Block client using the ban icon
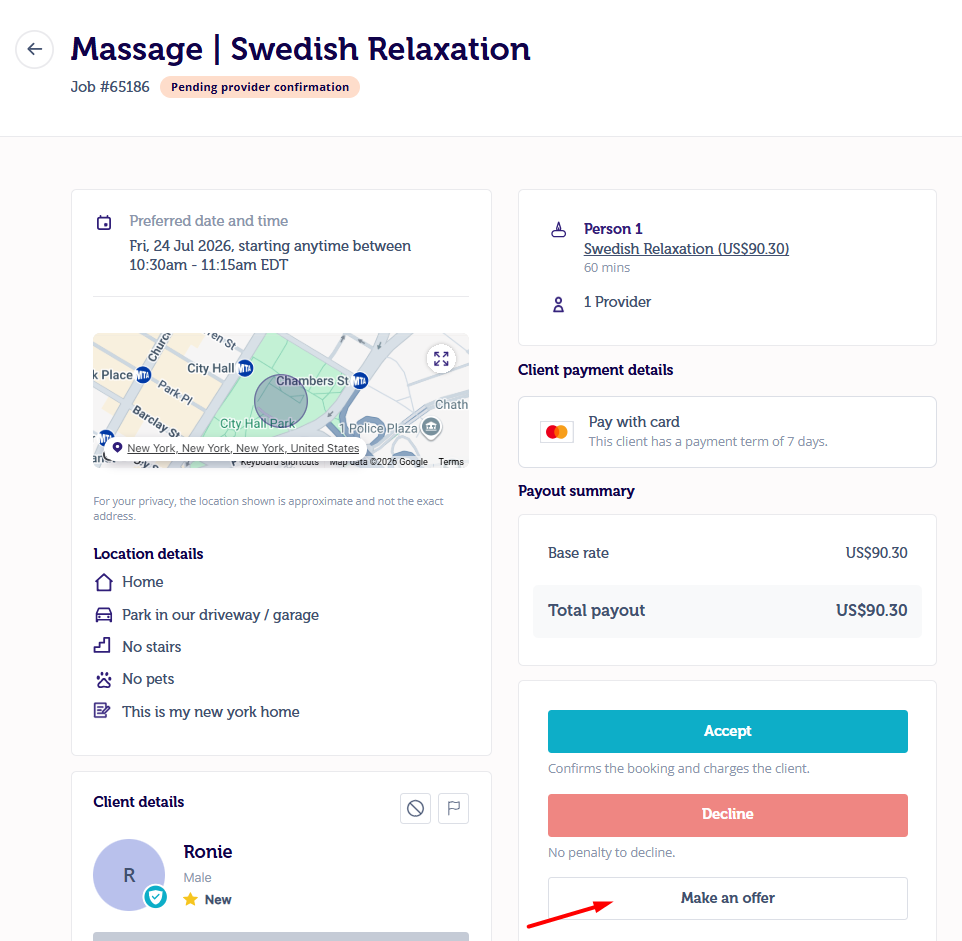Viewport: 962px width, 941px height. coord(415,808)
